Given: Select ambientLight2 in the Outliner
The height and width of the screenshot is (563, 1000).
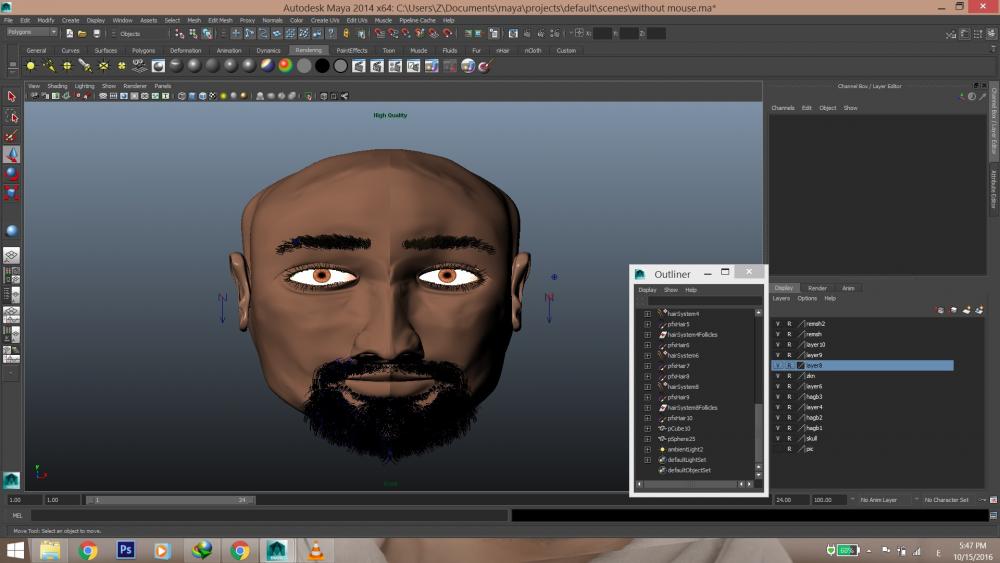Looking at the screenshot, I should pyautogui.click(x=685, y=449).
